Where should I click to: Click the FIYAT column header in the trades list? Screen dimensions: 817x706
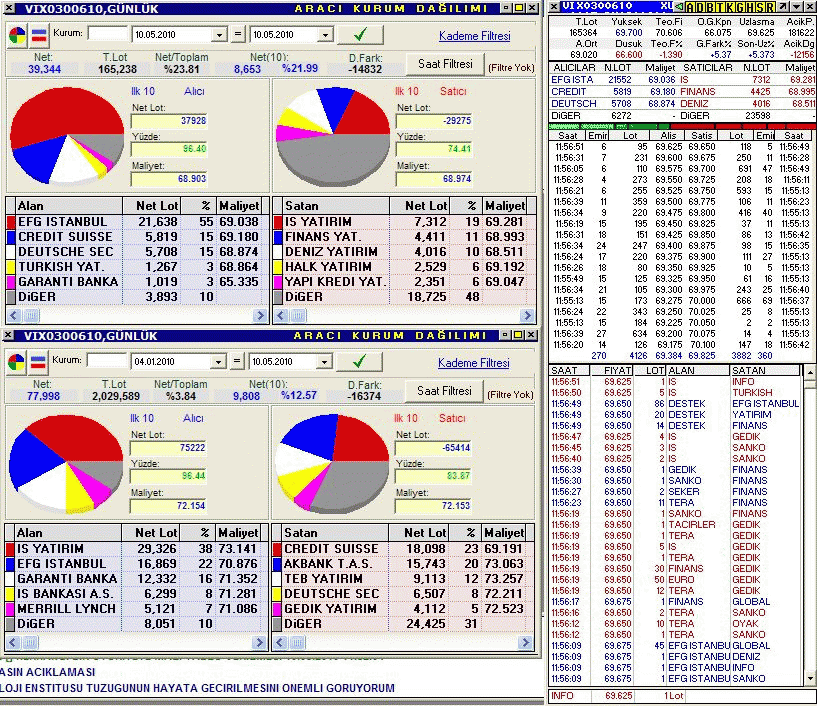[x=612, y=370]
